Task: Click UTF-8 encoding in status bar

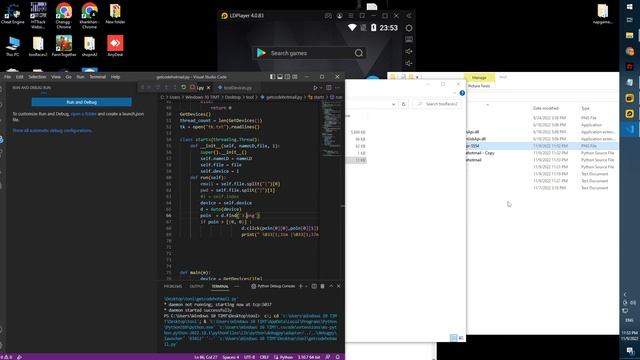Action: coord(249,357)
